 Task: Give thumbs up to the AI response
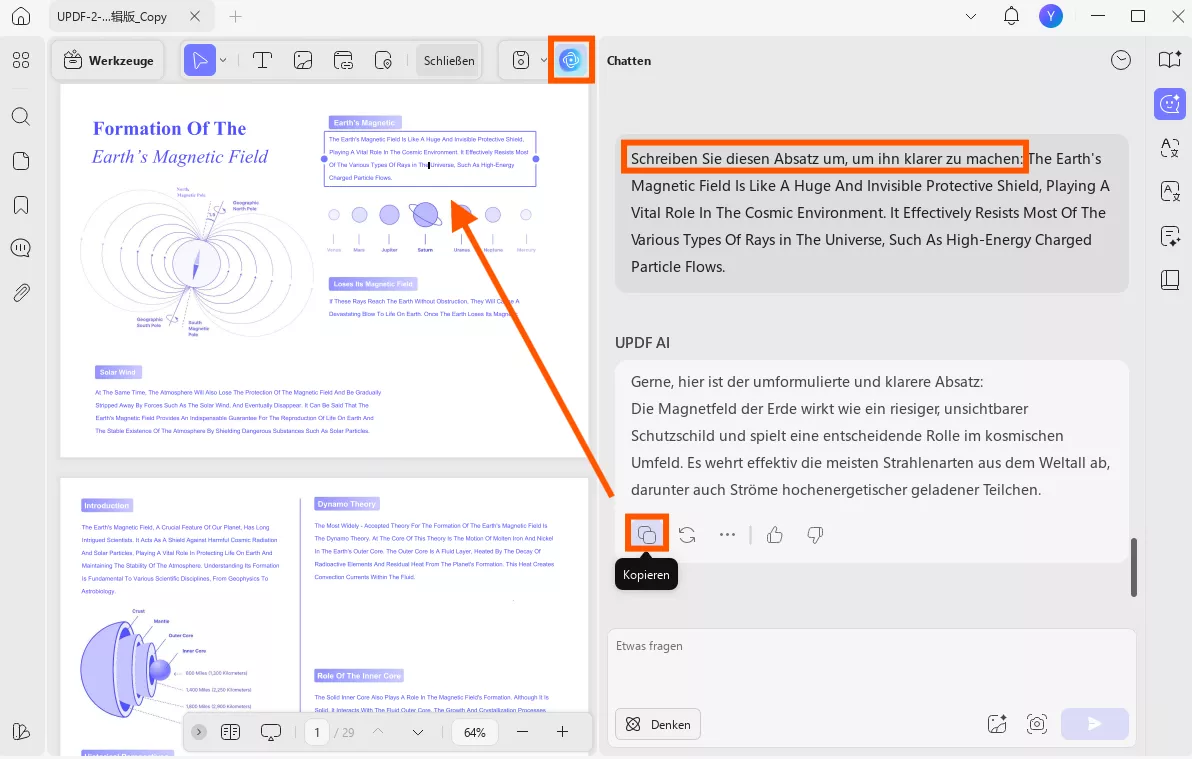click(775, 535)
